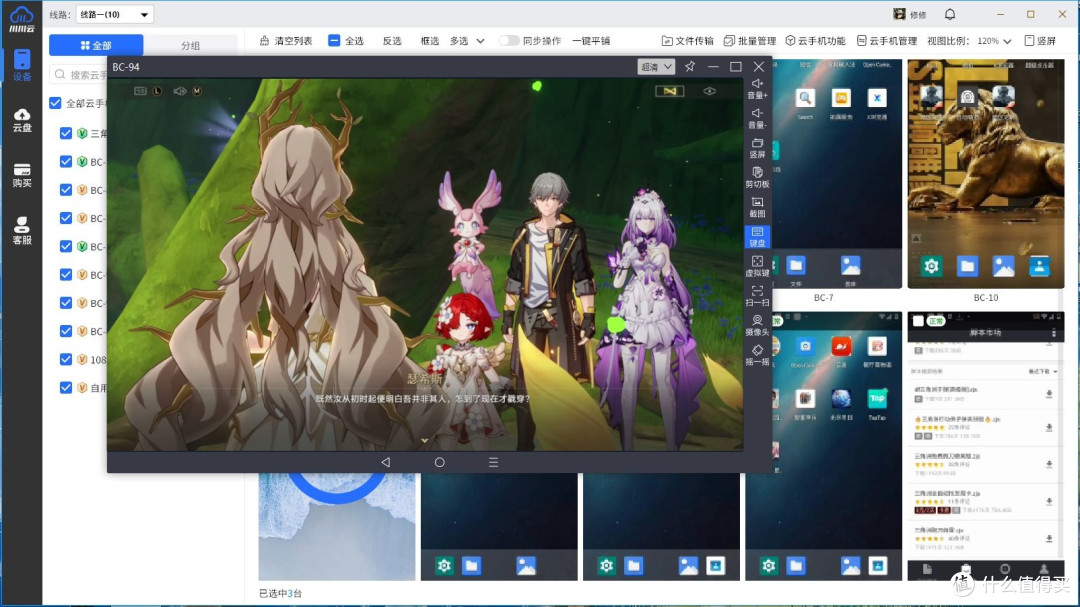Click the game's skip dialogue icon
Image resolution: width=1080 pixels, height=607 pixels.
(669, 91)
